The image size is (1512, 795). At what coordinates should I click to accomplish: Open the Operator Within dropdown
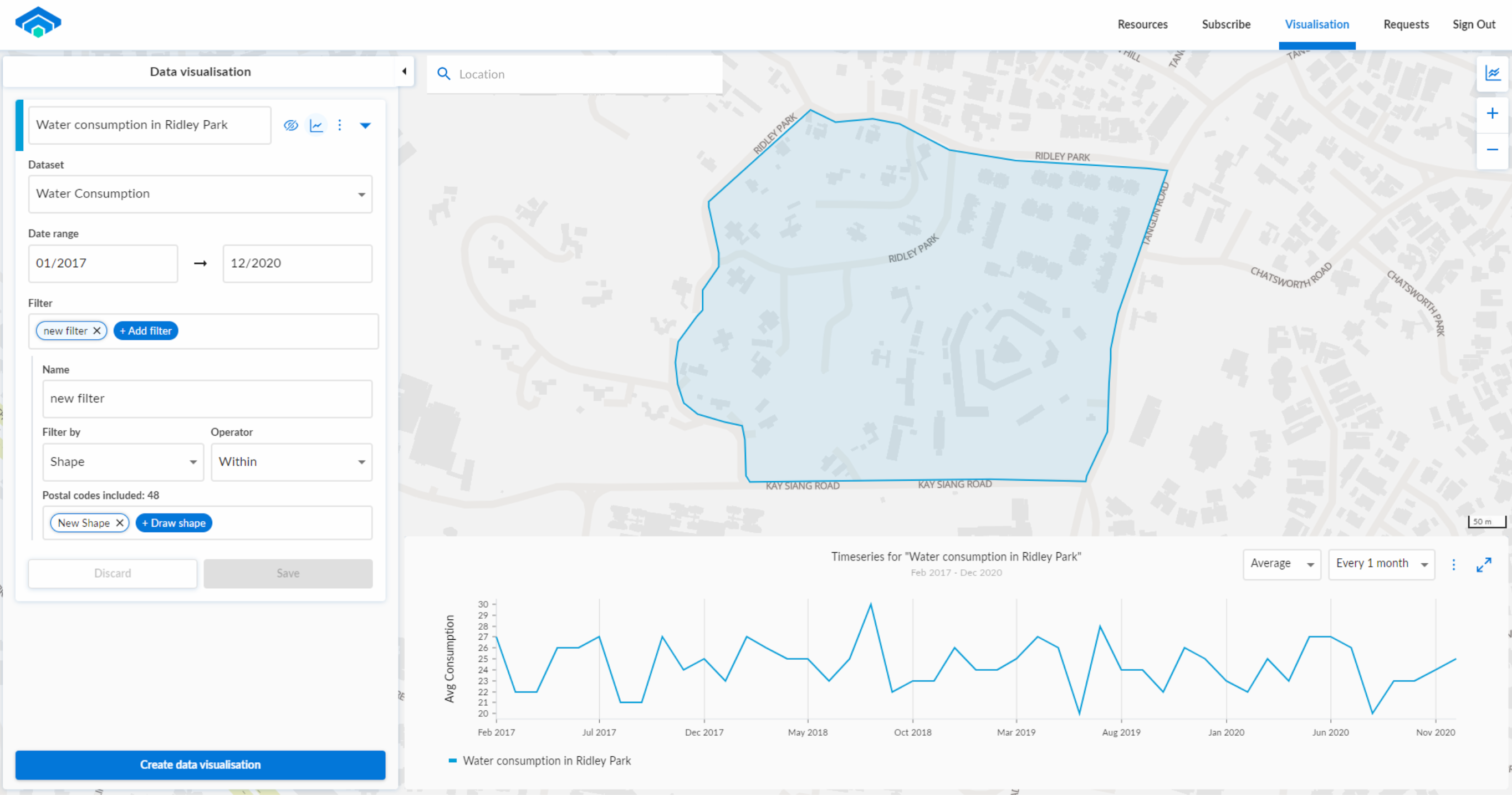pyautogui.click(x=292, y=462)
